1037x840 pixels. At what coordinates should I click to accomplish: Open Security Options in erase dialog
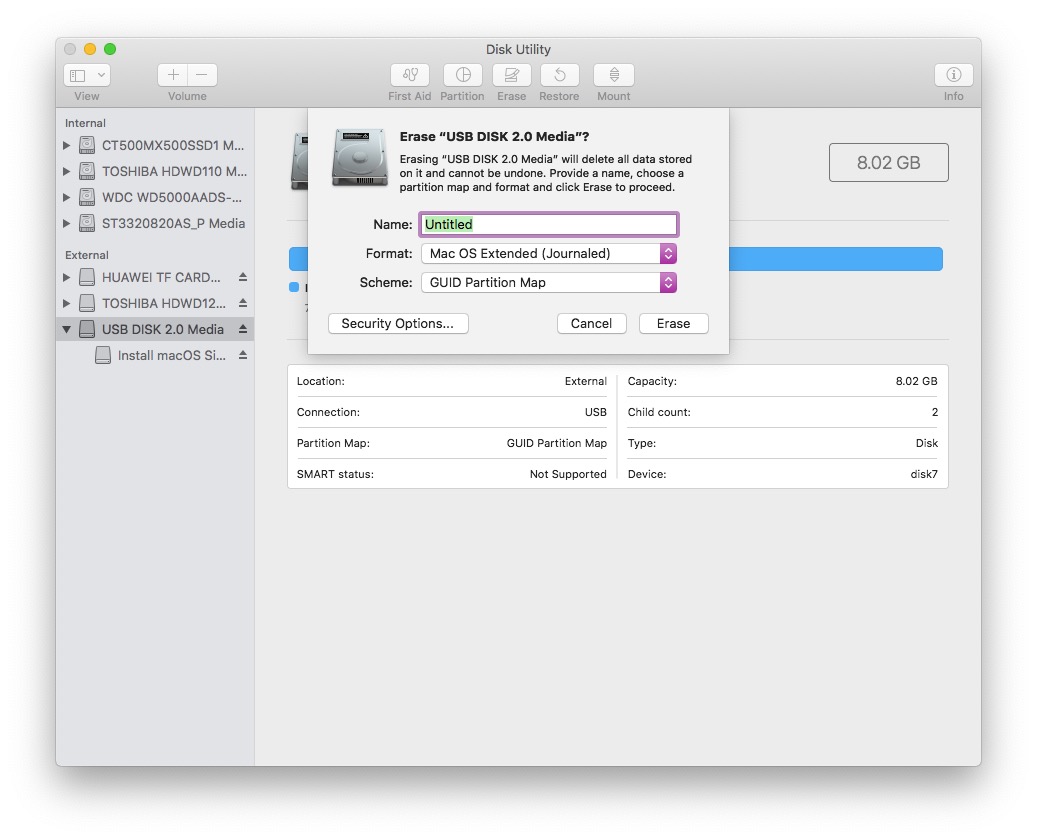pyautogui.click(x=398, y=323)
